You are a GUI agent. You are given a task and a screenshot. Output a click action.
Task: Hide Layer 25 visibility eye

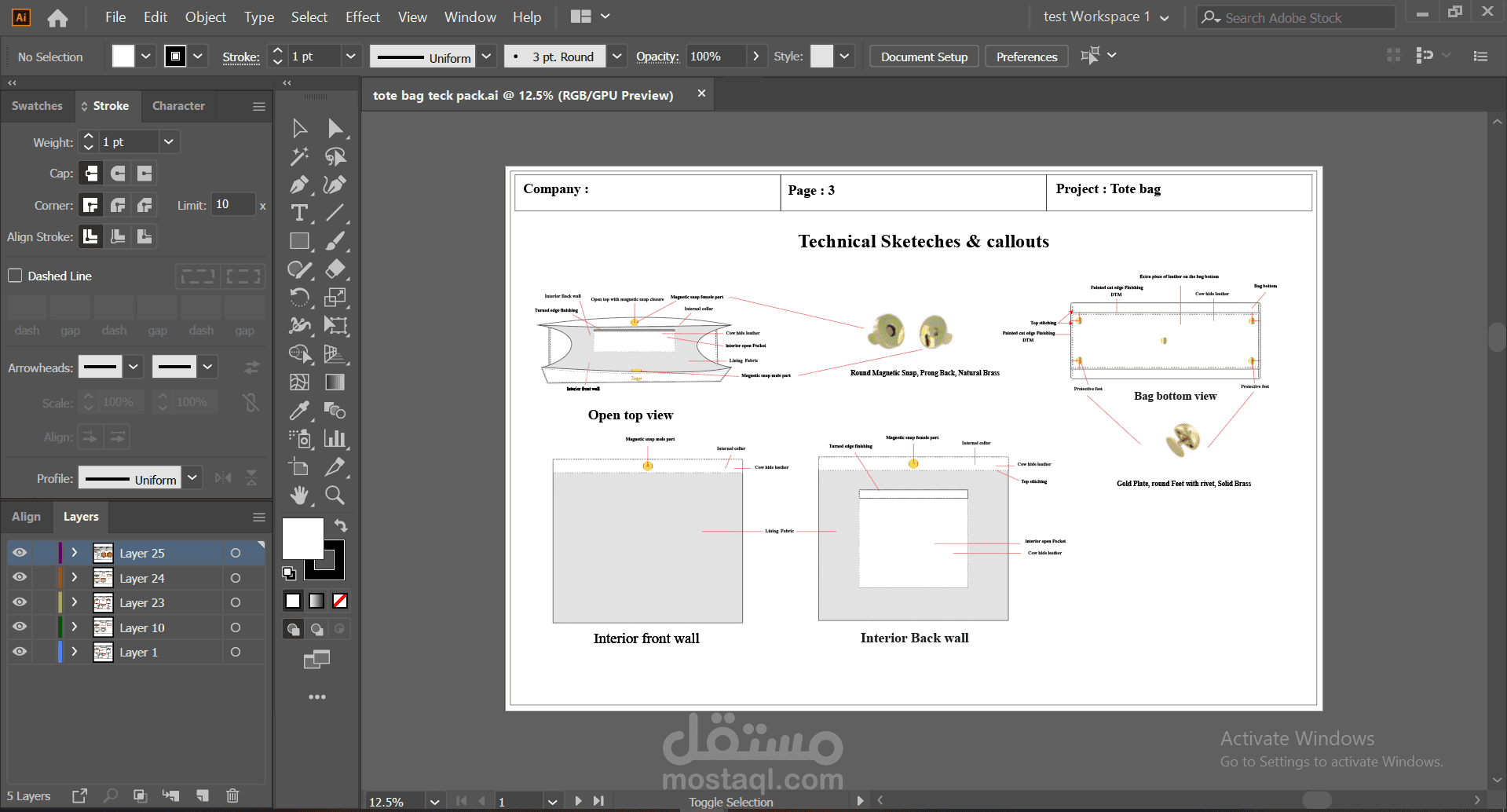(x=20, y=553)
